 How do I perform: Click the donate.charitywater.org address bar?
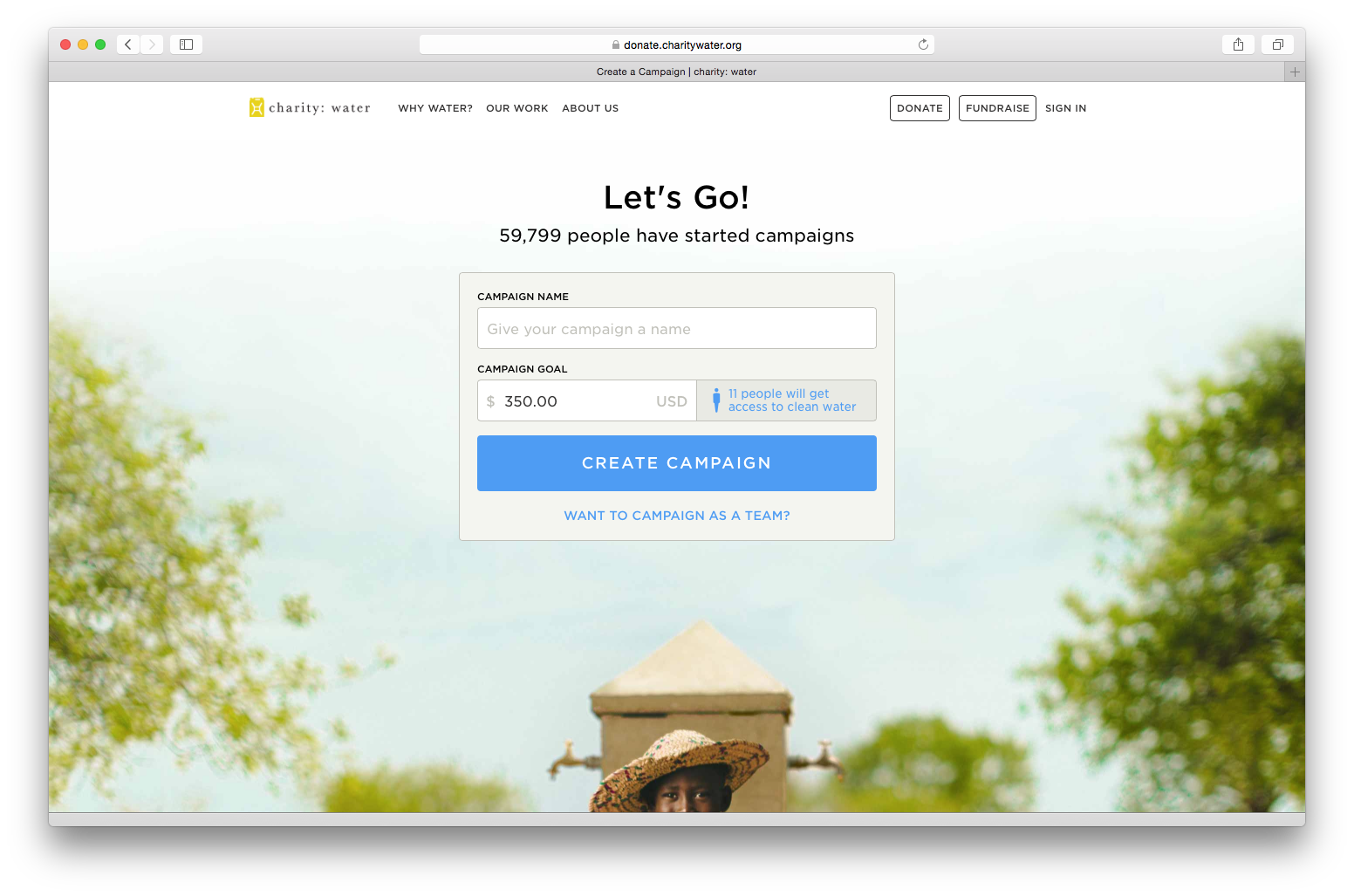point(677,44)
